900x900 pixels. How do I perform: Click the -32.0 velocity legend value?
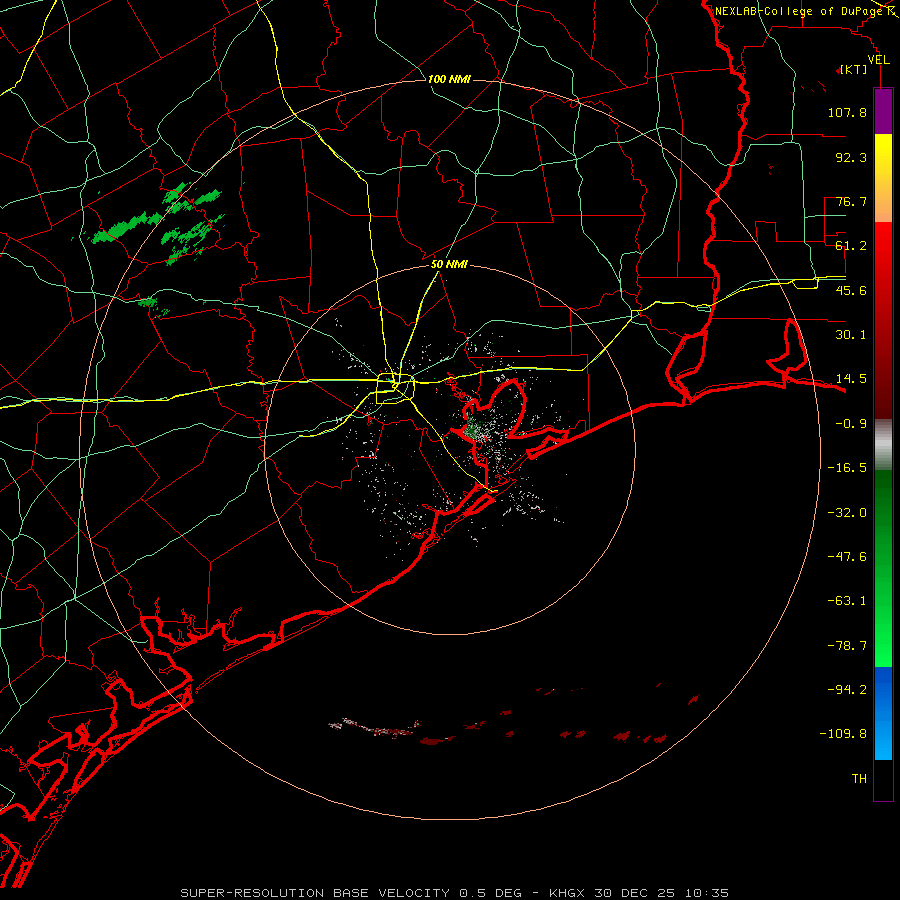[x=847, y=513]
